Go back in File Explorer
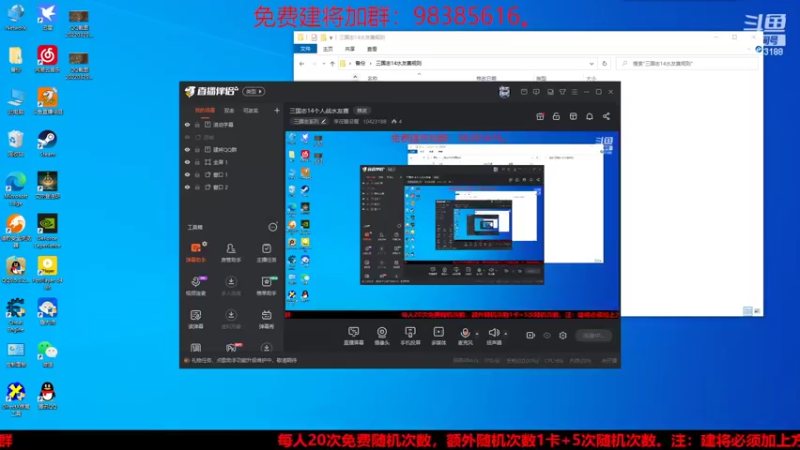The image size is (800, 450). 302,64
